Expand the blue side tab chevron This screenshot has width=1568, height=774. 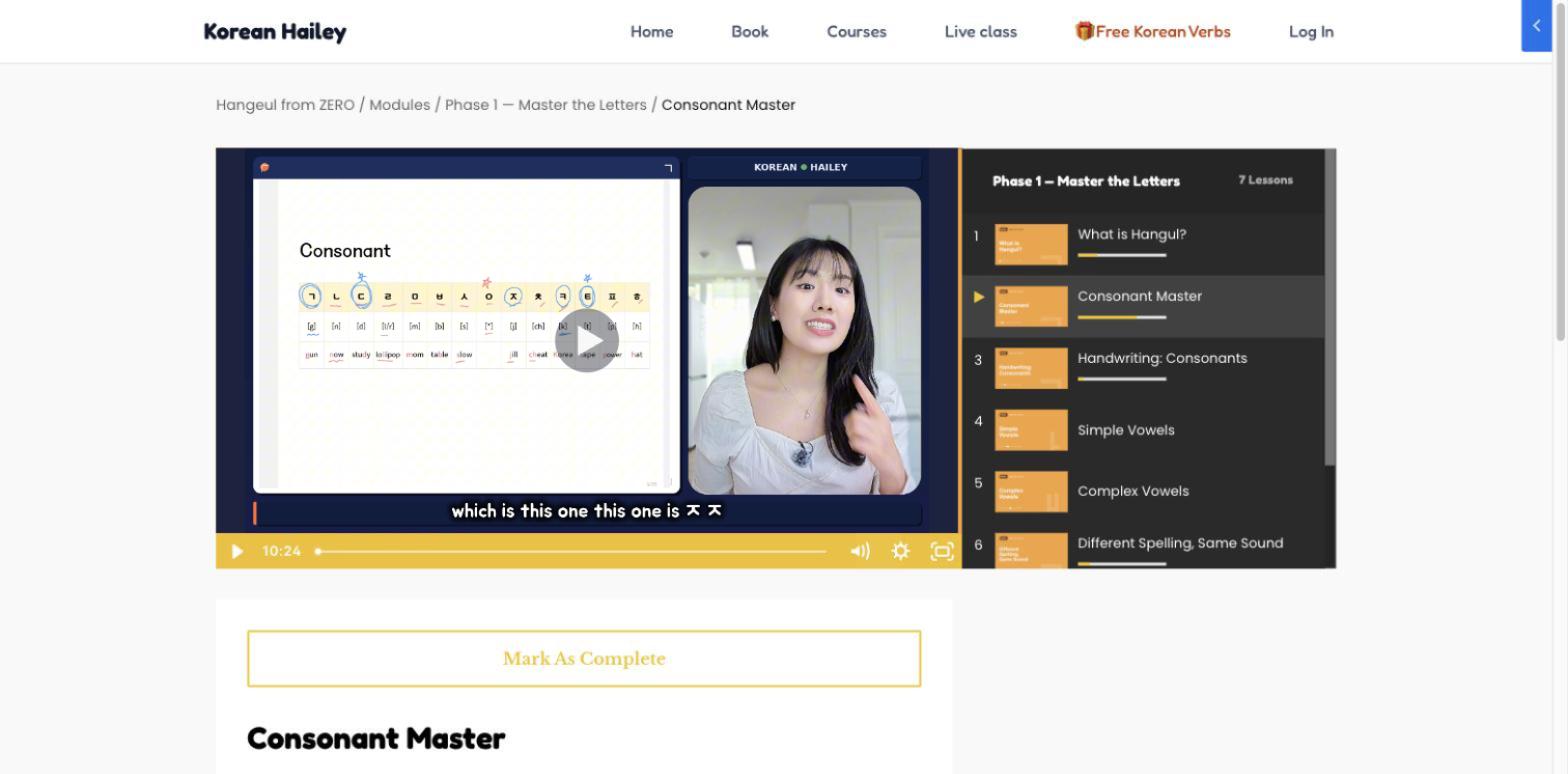(1536, 25)
